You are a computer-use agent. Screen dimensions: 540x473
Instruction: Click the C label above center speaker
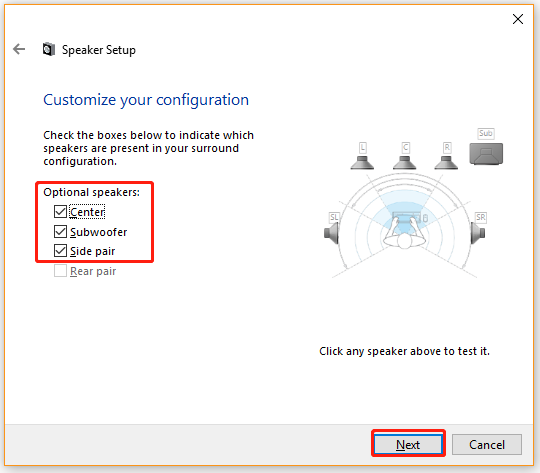click(x=405, y=148)
